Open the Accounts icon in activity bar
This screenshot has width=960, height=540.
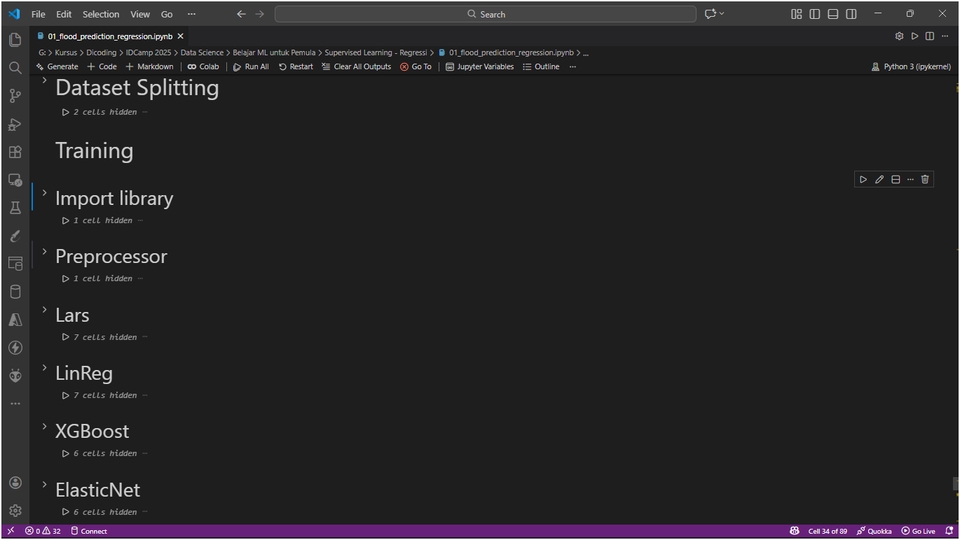click(15, 482)
